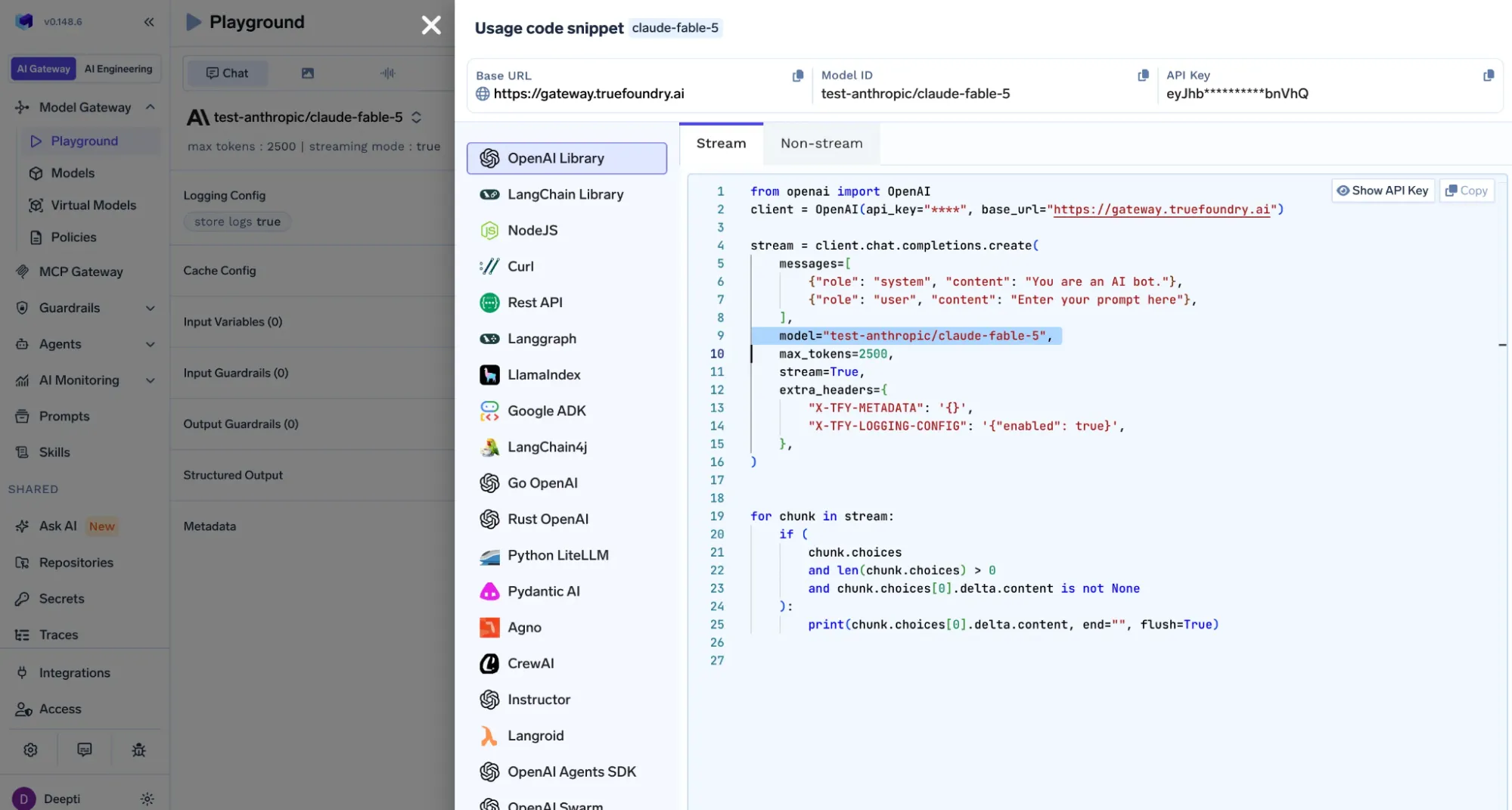Open settings gear icon at sidebar bottom

coord(30,749)
